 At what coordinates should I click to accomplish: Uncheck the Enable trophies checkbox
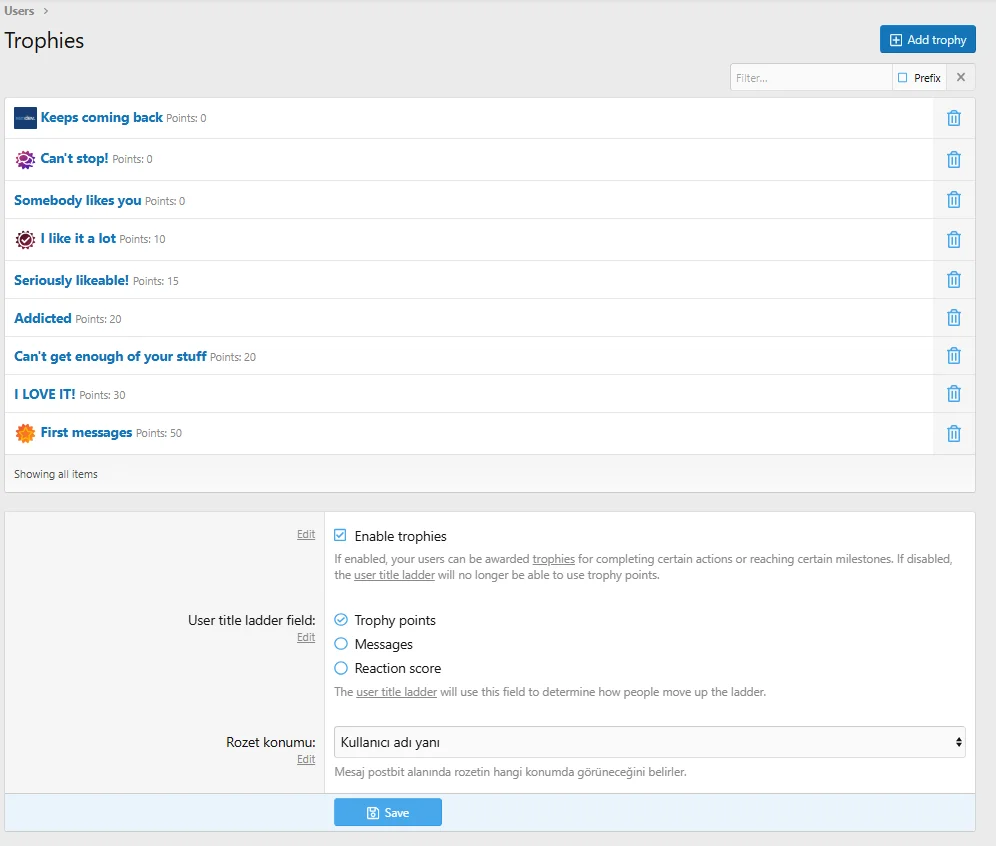point(341,536)
